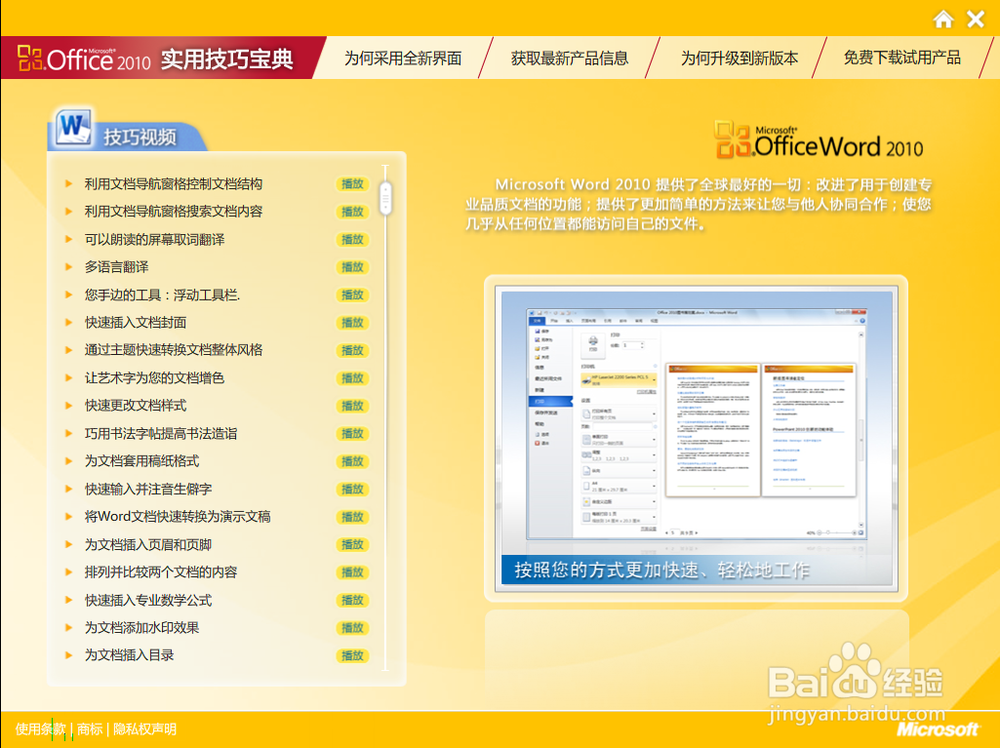Screen dimensions: 1000x748
Task: Play 可以朗读的屏幕取词翻译 video
Action: (x=353, y=239)
